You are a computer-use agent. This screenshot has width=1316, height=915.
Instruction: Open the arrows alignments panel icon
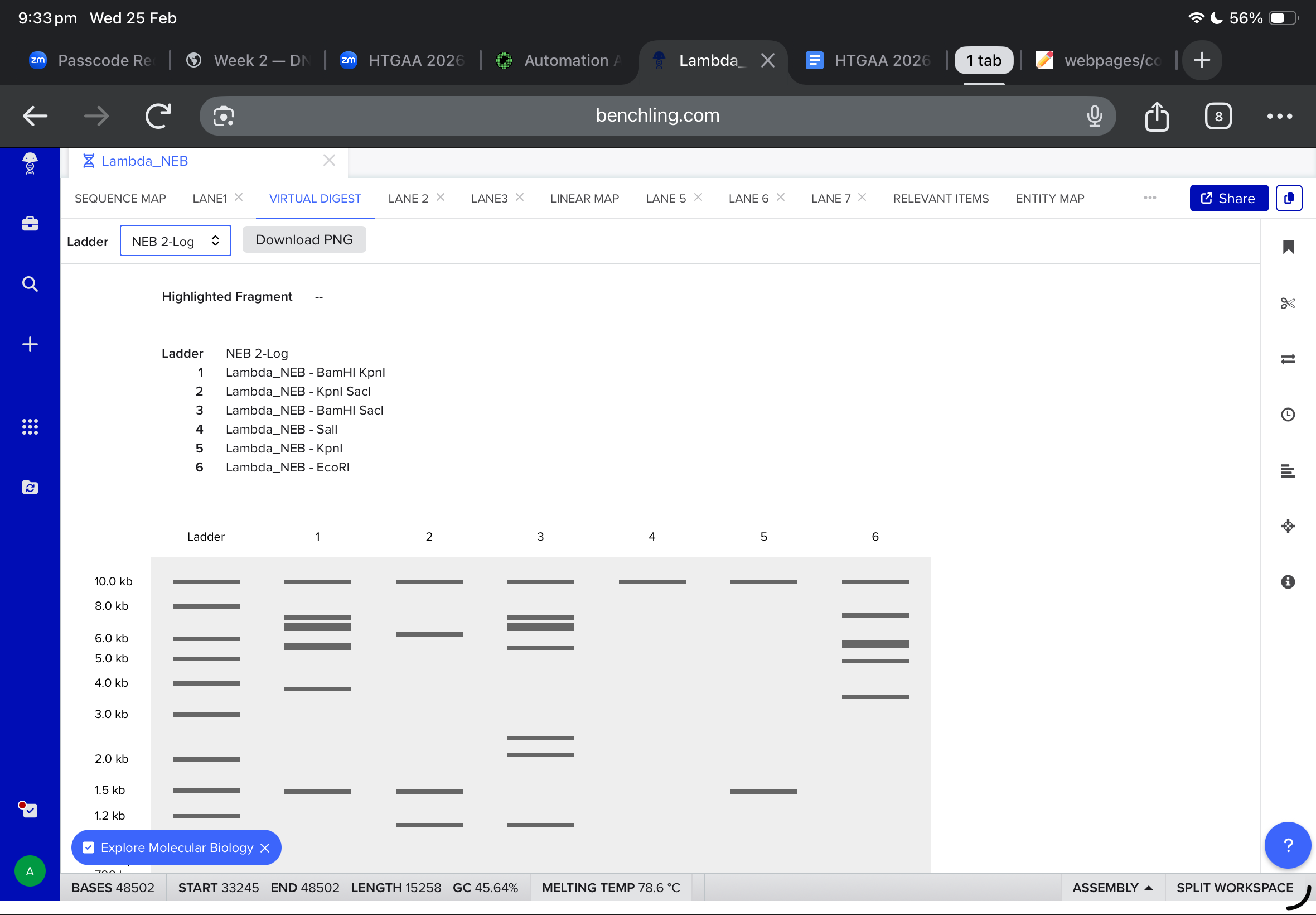(x=1288, y=359)
